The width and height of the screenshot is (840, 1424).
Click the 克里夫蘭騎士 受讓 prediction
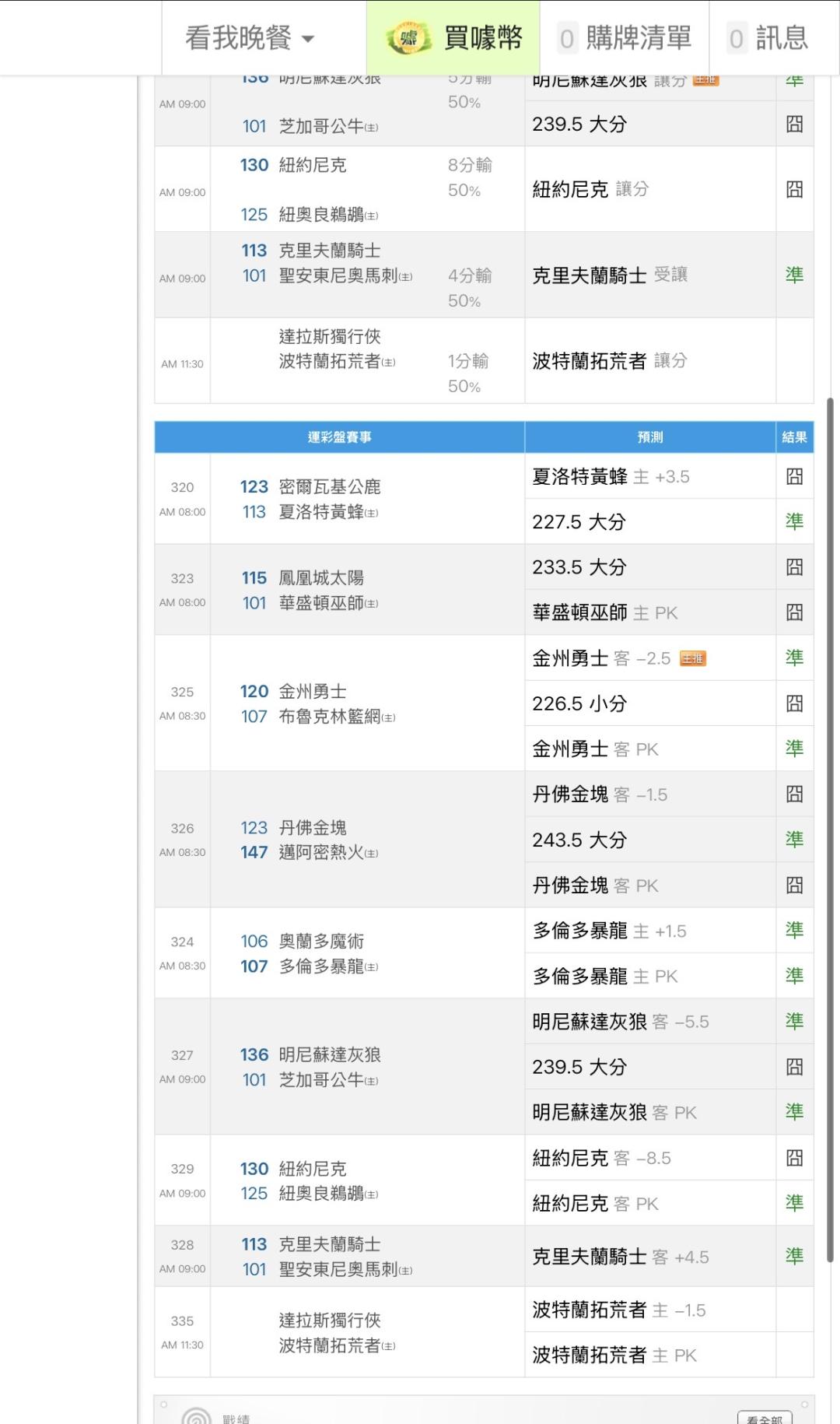click(610, 275)
